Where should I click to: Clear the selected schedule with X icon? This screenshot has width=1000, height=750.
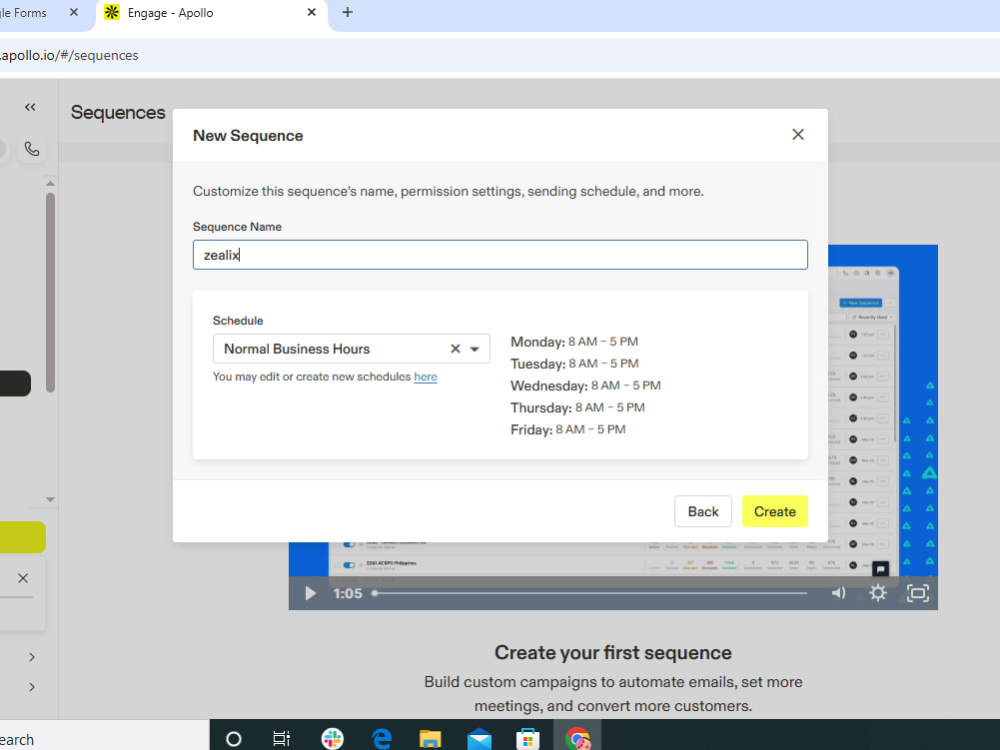coord(455,349)
